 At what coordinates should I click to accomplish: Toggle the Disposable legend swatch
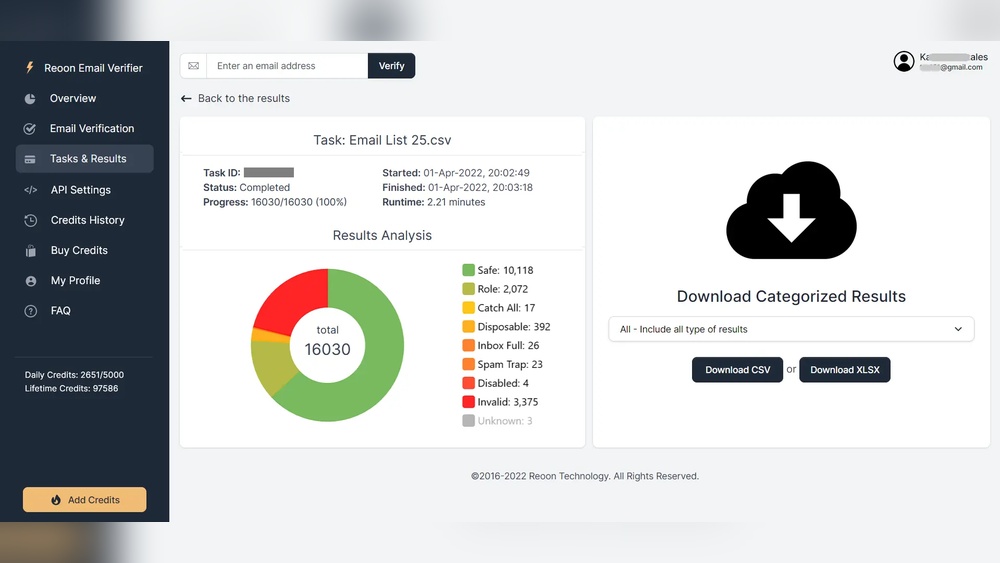469,326
